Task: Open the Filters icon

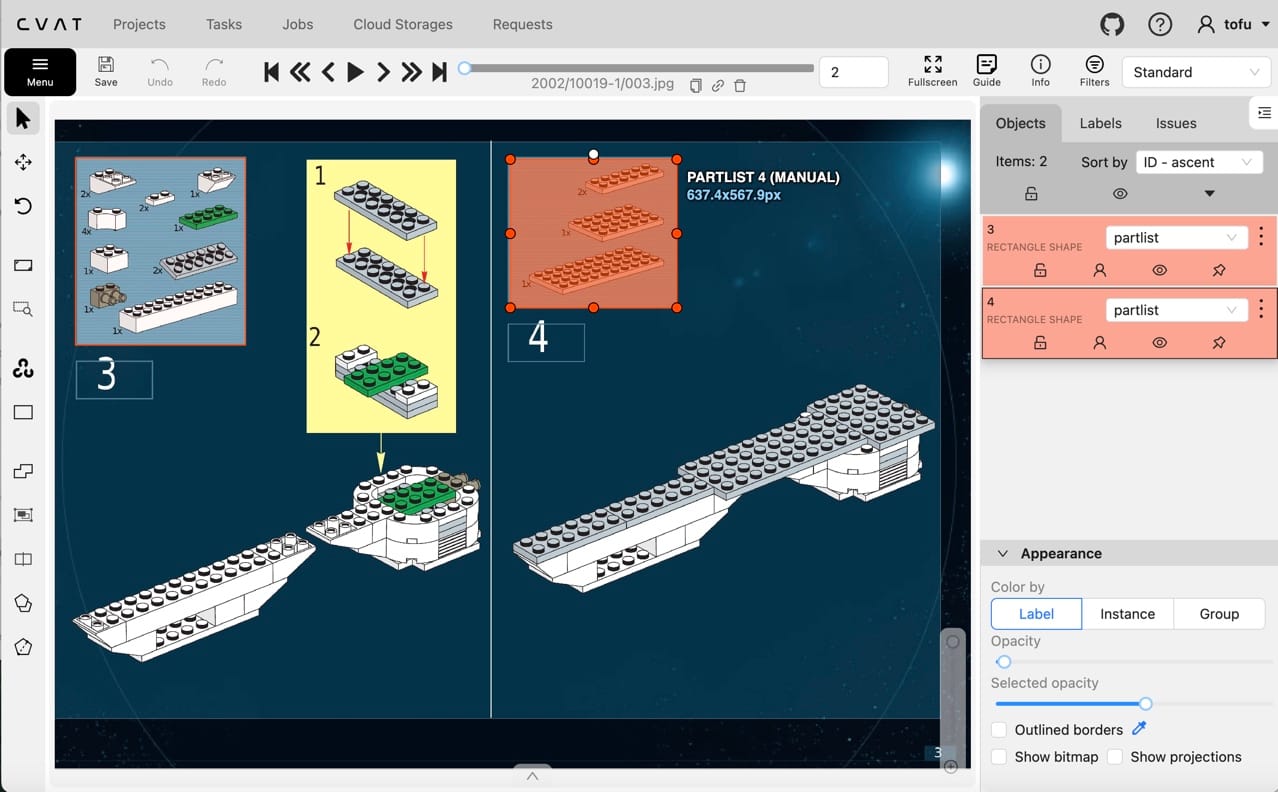Action: coord(1094,71)
